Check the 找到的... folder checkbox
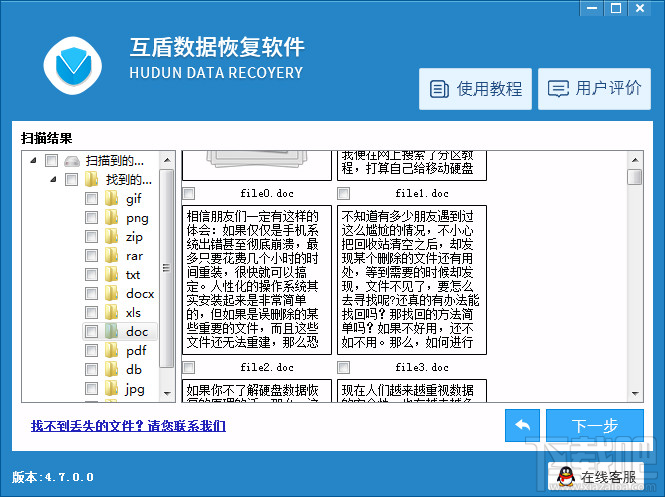The height and width of the screenshot is (497, 665). [71, 179]
